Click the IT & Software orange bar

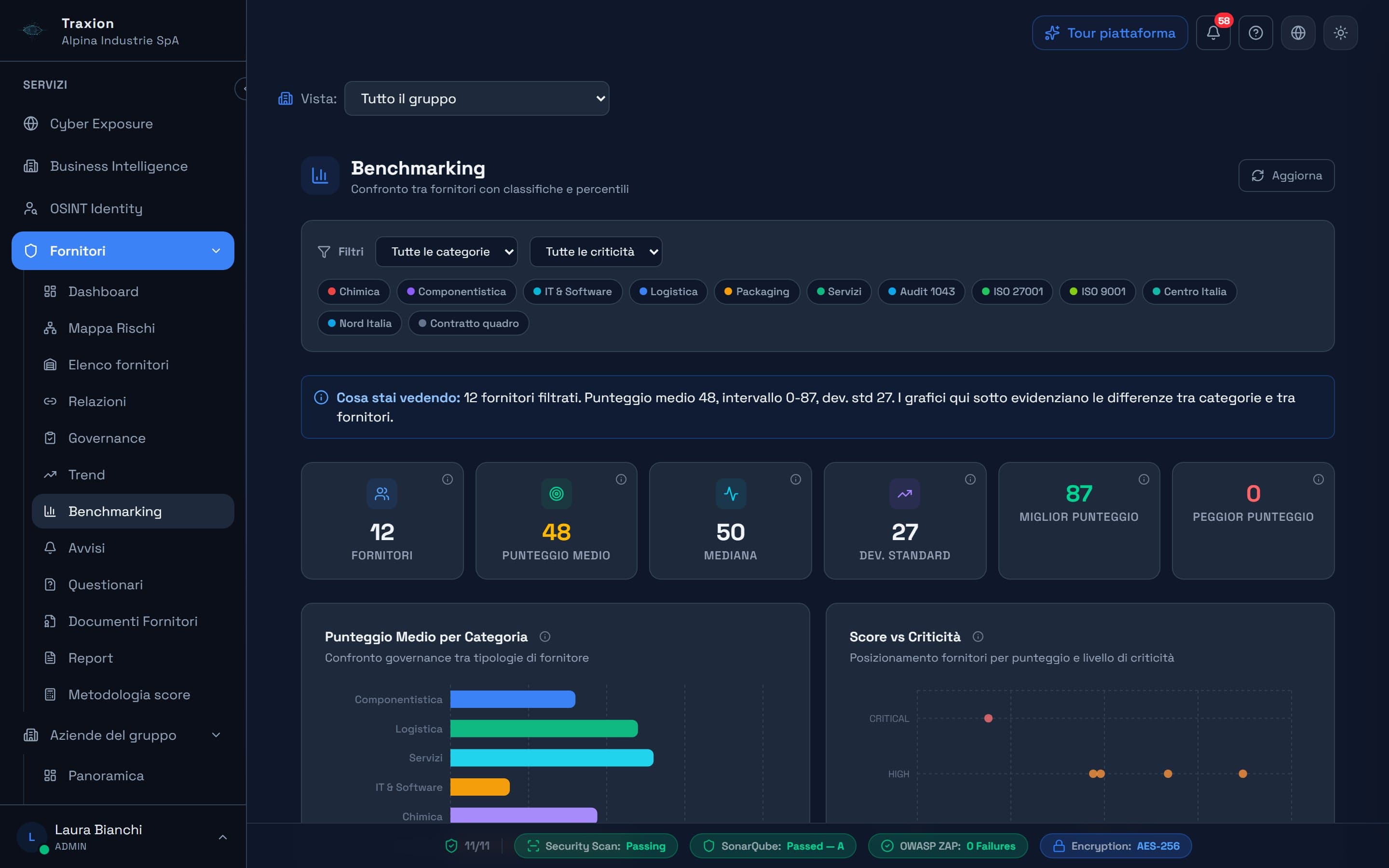coord(480,787)
